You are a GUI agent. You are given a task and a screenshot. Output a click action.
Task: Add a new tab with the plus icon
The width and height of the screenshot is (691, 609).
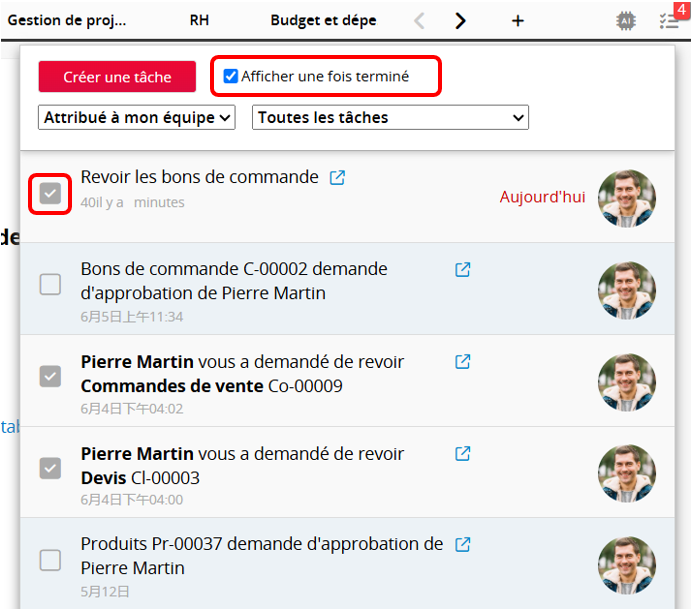coord(518,21)
